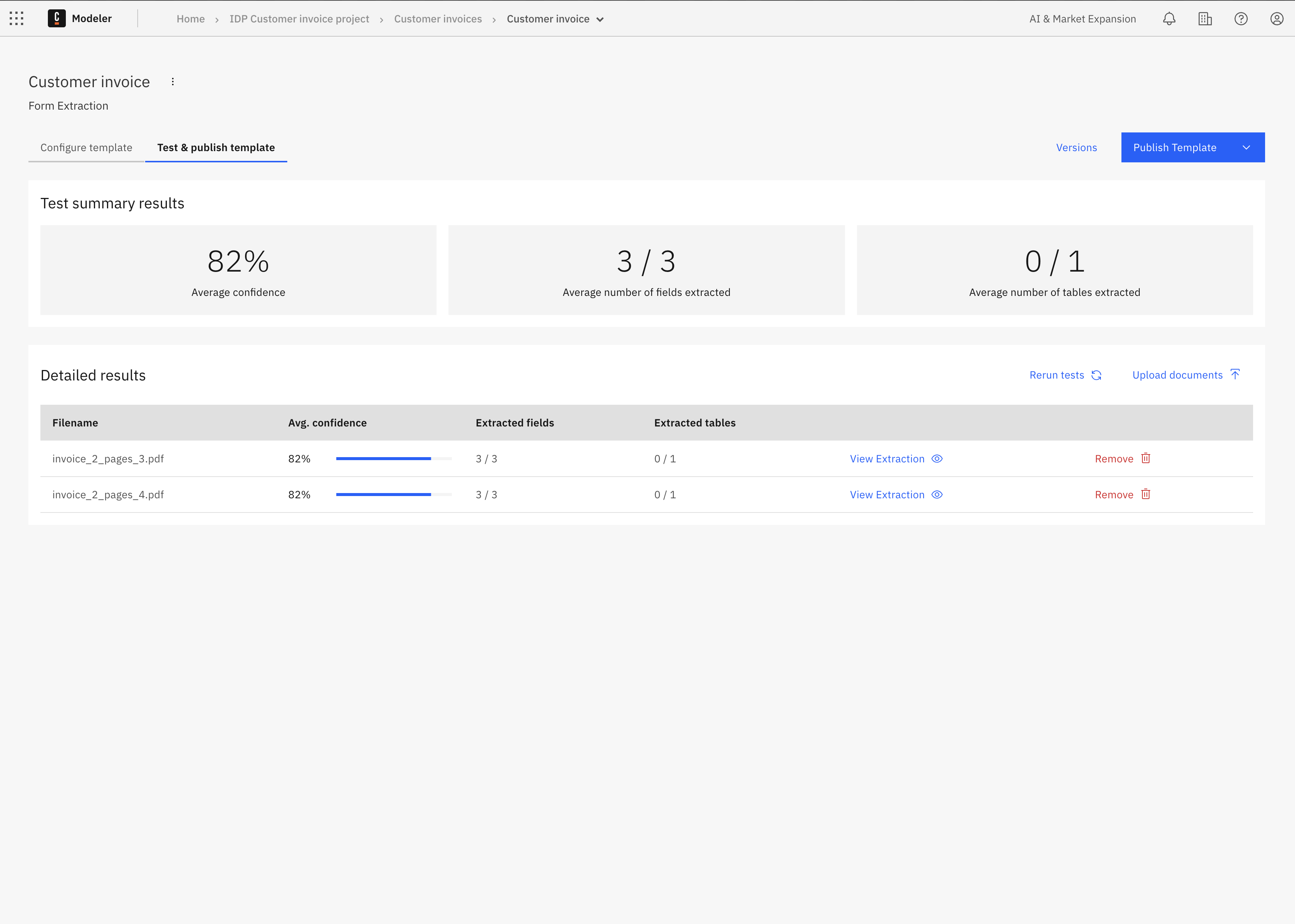Click confidence bar for invoice_2_pages_4.pdf

[x=394, y=495]
